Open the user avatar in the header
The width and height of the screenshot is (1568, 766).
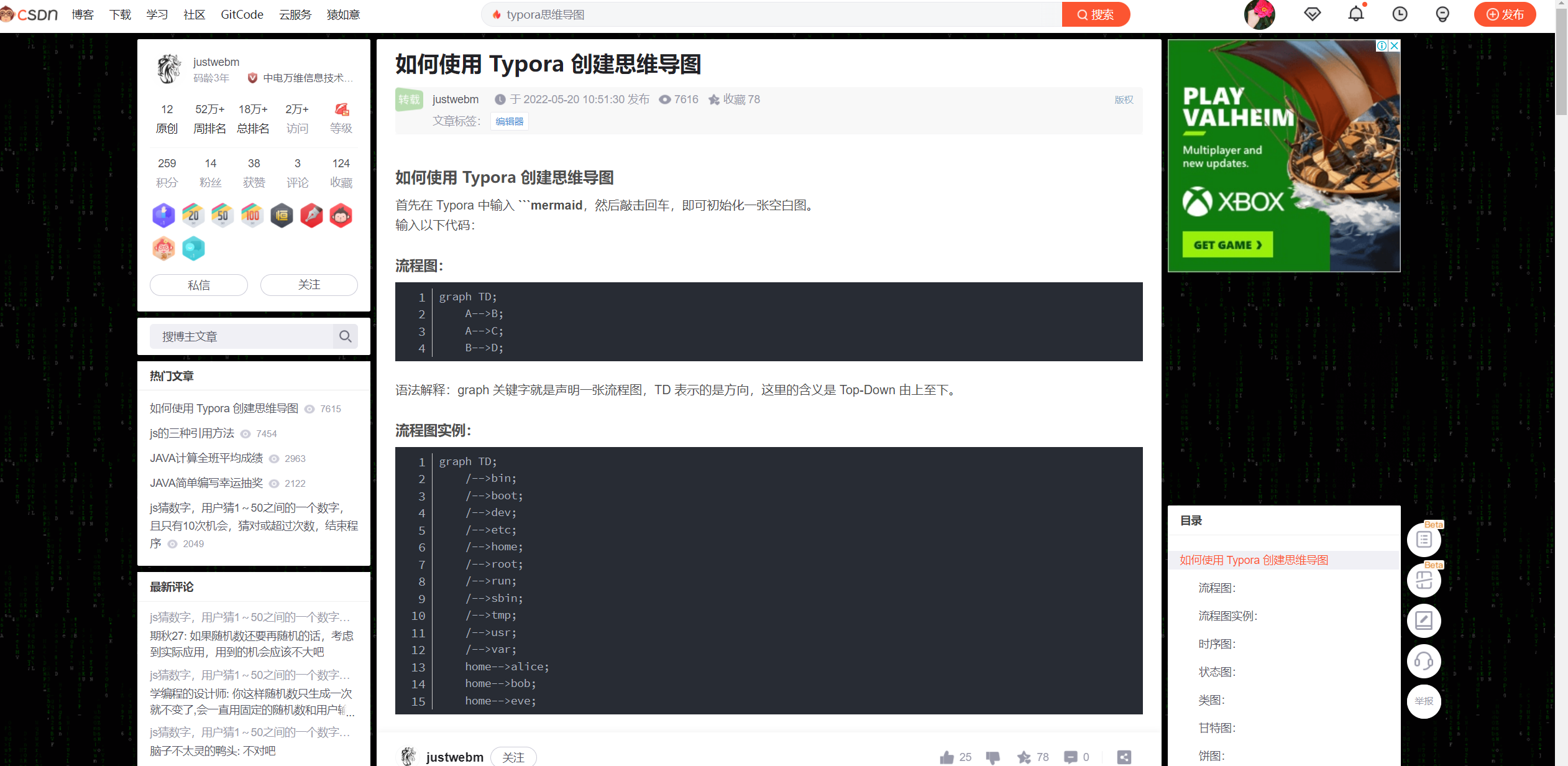[x=1259, y=14]
